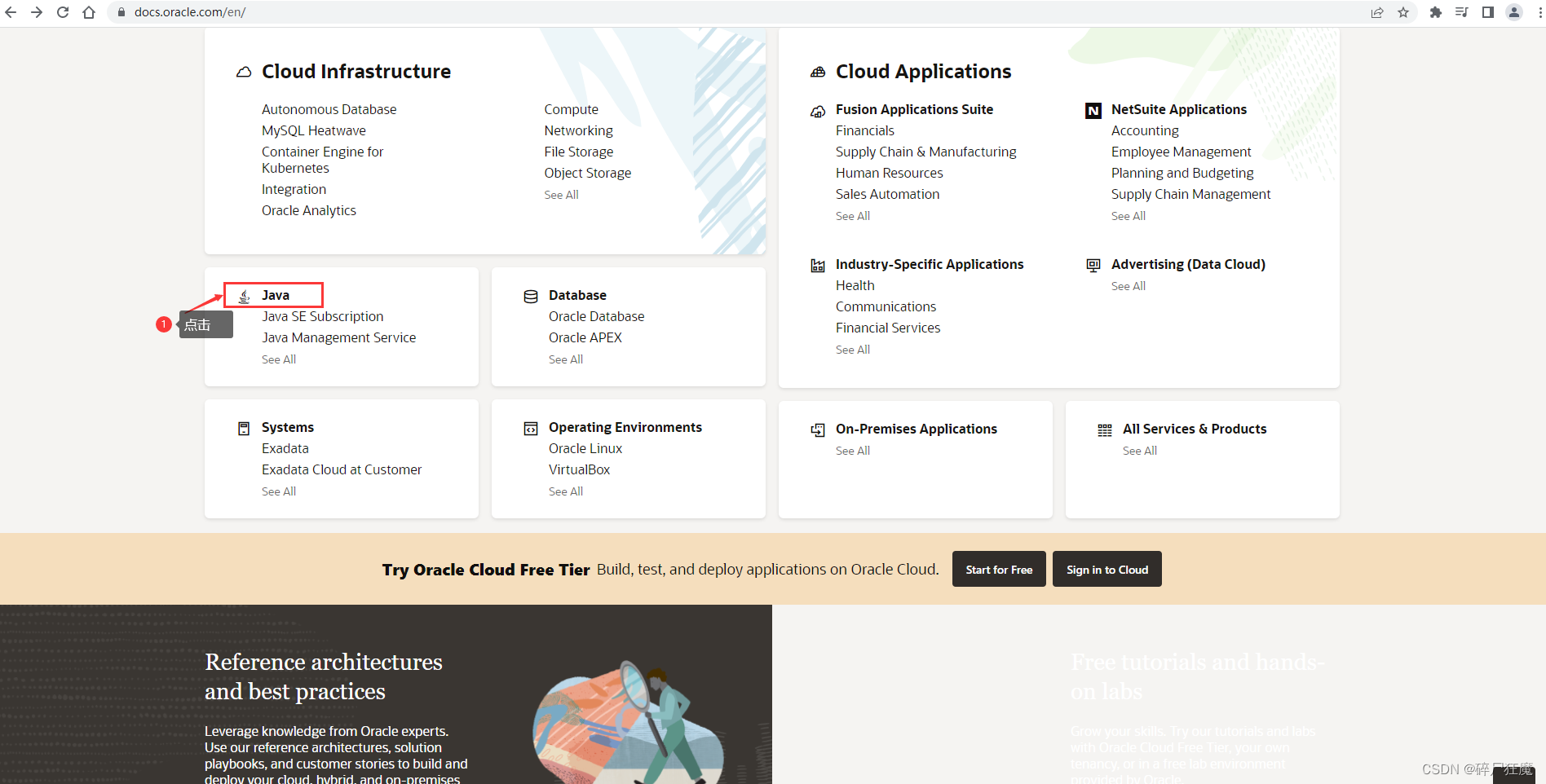The image size is (1546, 784).
Task: Click the Advertising Data Cloud icon
Action: [1093, 265]
